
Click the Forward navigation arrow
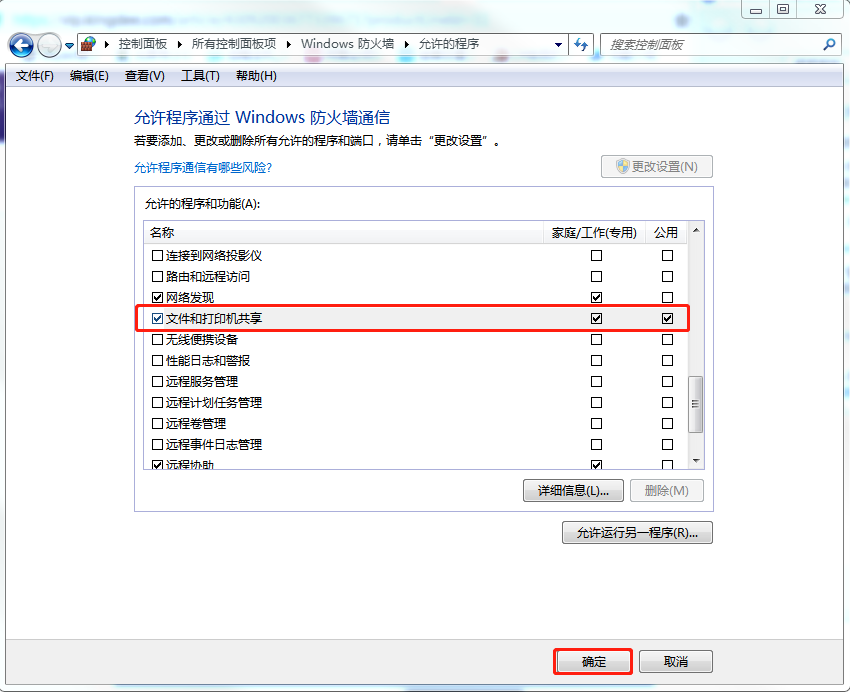50,45
